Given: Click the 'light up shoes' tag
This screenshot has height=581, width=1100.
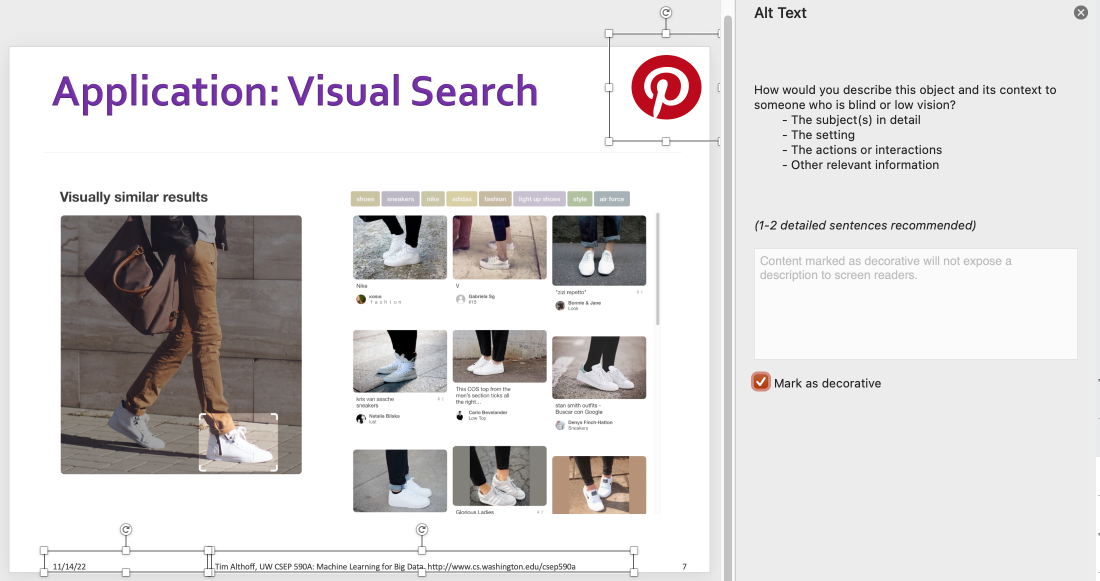Looking at the screenshot, I should coord(539,199).
